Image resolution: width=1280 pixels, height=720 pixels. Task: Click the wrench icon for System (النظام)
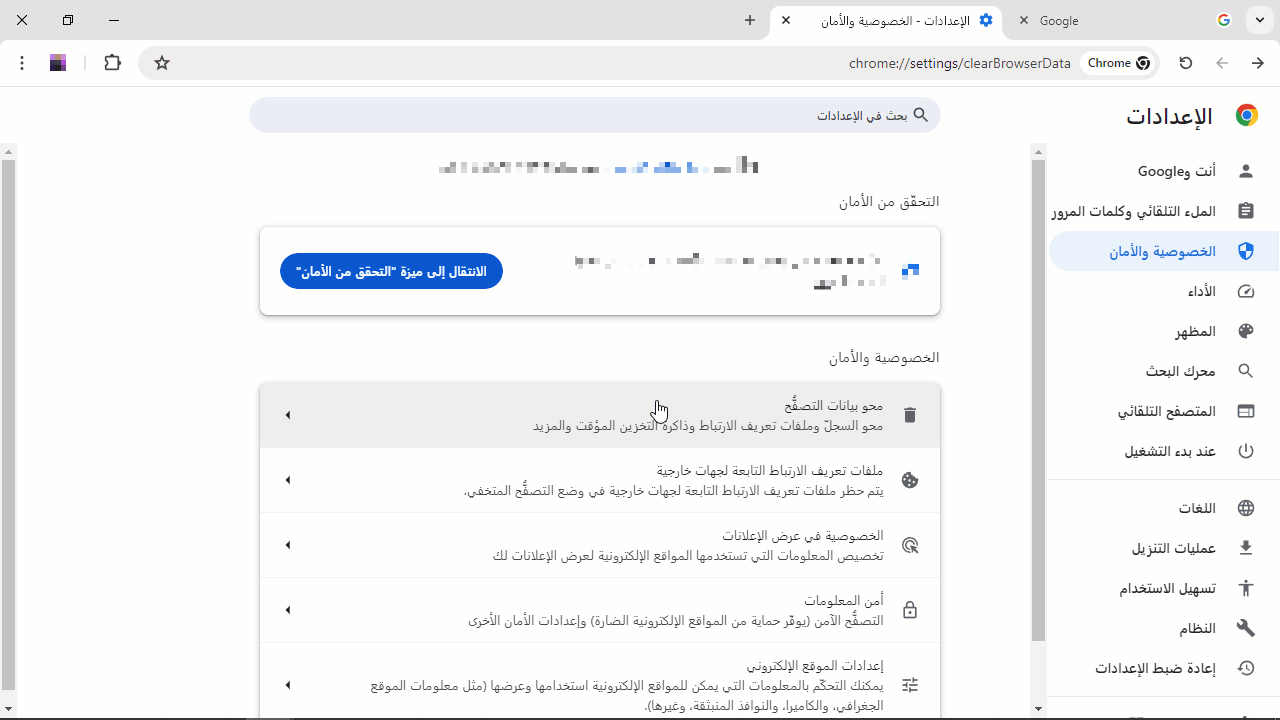click(1246, 628)
